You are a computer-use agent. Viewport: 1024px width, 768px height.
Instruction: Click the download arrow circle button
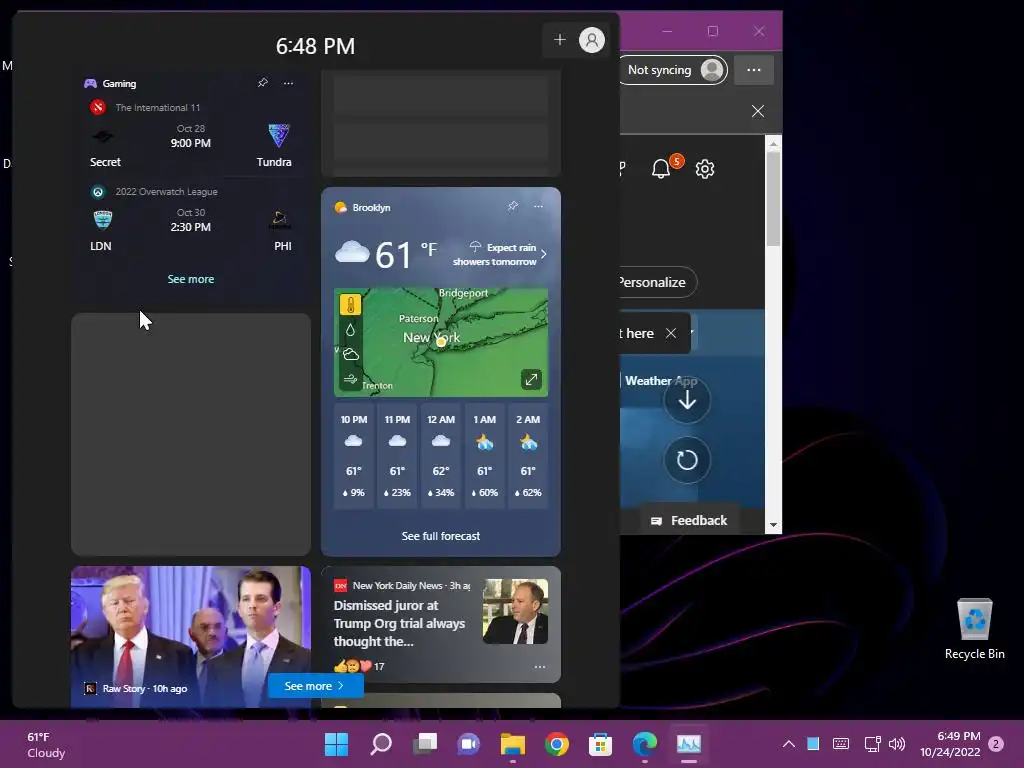687,400
